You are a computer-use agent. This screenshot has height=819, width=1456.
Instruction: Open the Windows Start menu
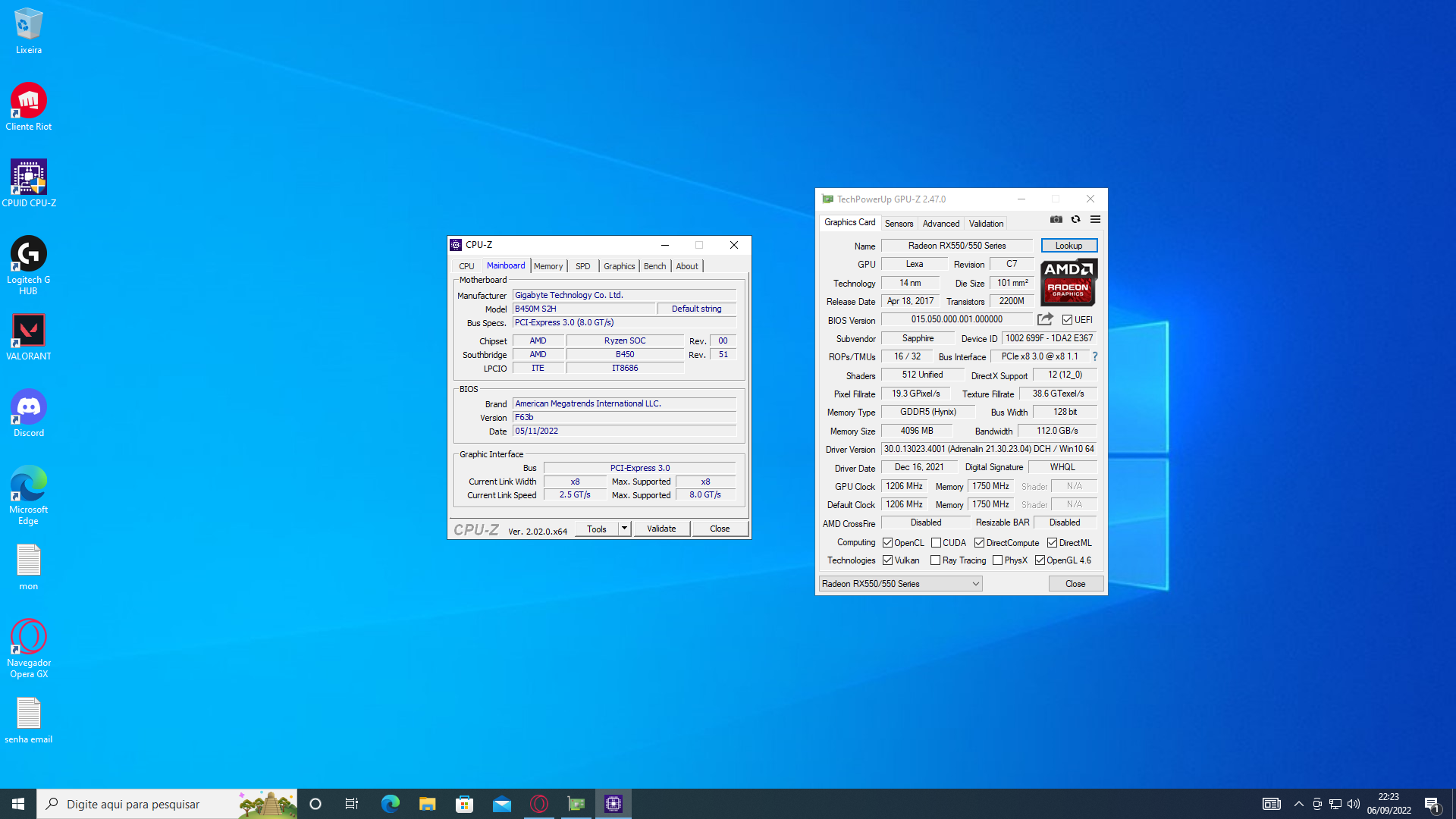(18, 804)
